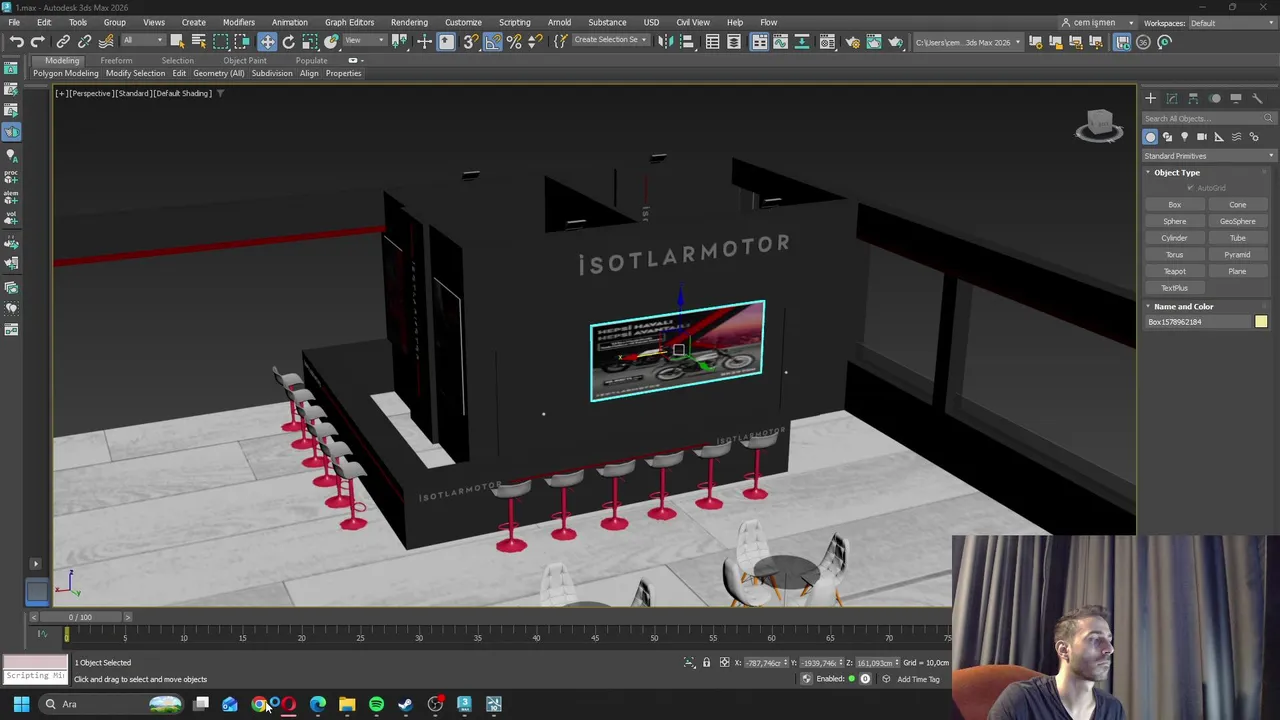Switch to the Motion panel icon
Viewport: 1280px width, 720px height.
[x=1215, y=98]
